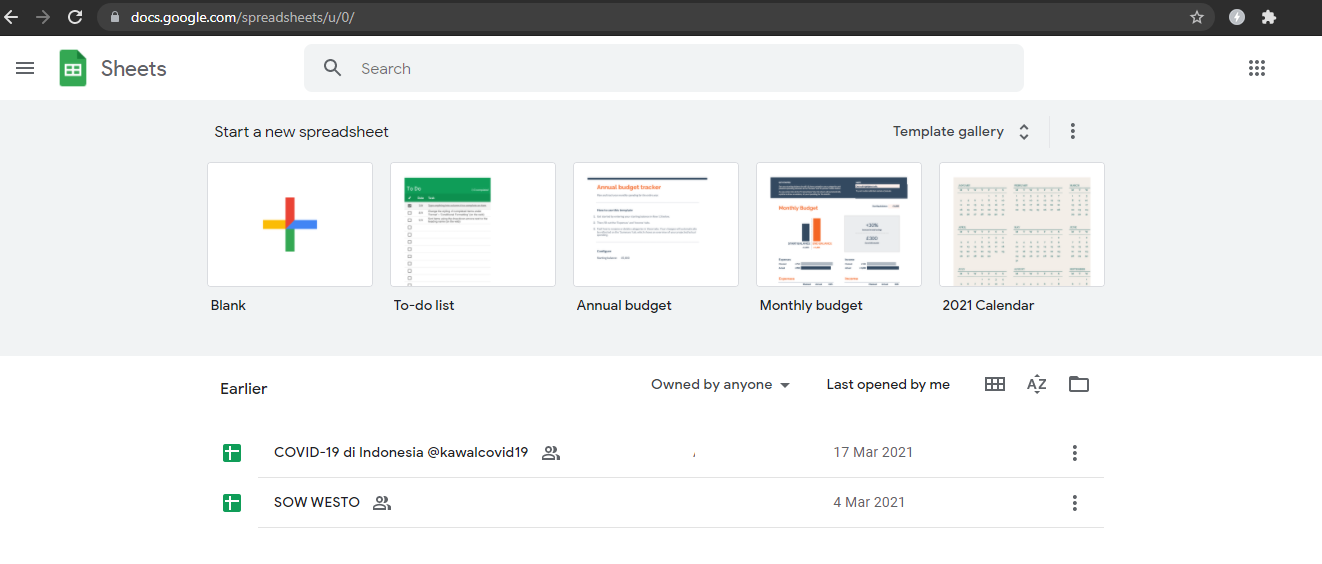Screen dimensions: 1322x564
Task: Open the A-Z sort options
Action: pyautogui.click(x=1037, y=384)
